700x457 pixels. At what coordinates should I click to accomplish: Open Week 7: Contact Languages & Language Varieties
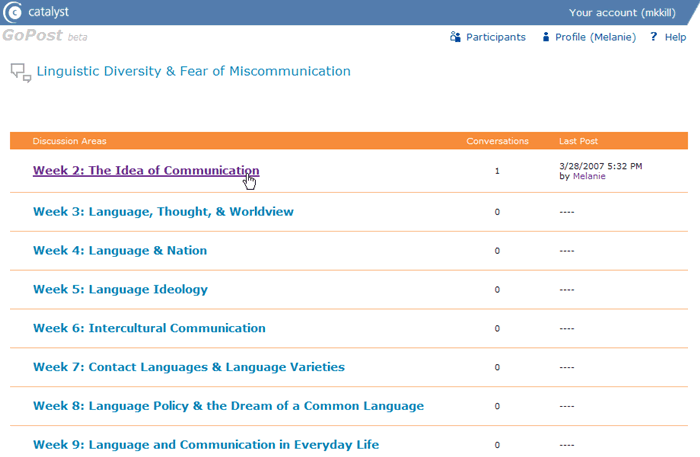click(188, 367)
